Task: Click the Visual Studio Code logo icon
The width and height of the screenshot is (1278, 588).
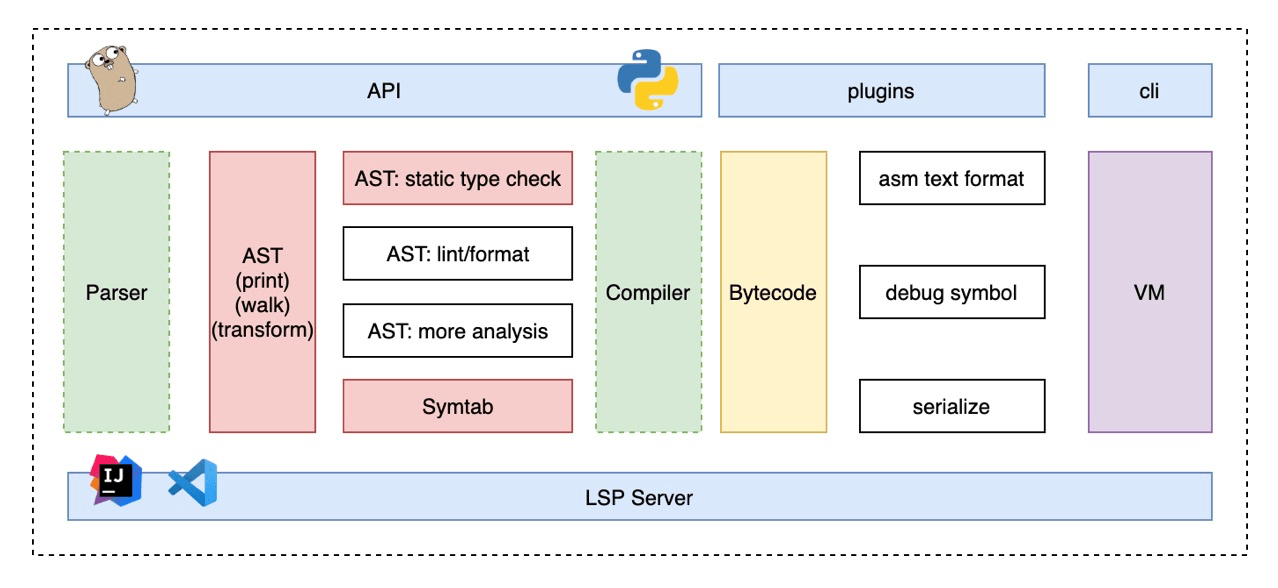Action: (192, 483)
